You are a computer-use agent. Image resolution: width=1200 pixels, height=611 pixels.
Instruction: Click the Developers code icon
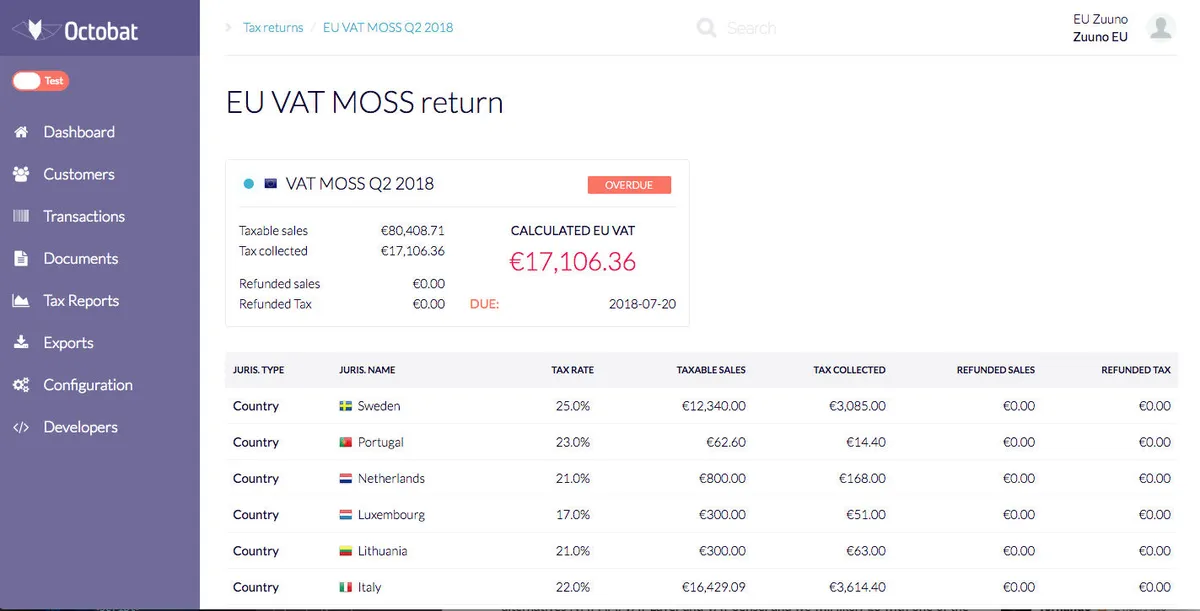click(x=21, y=427)
